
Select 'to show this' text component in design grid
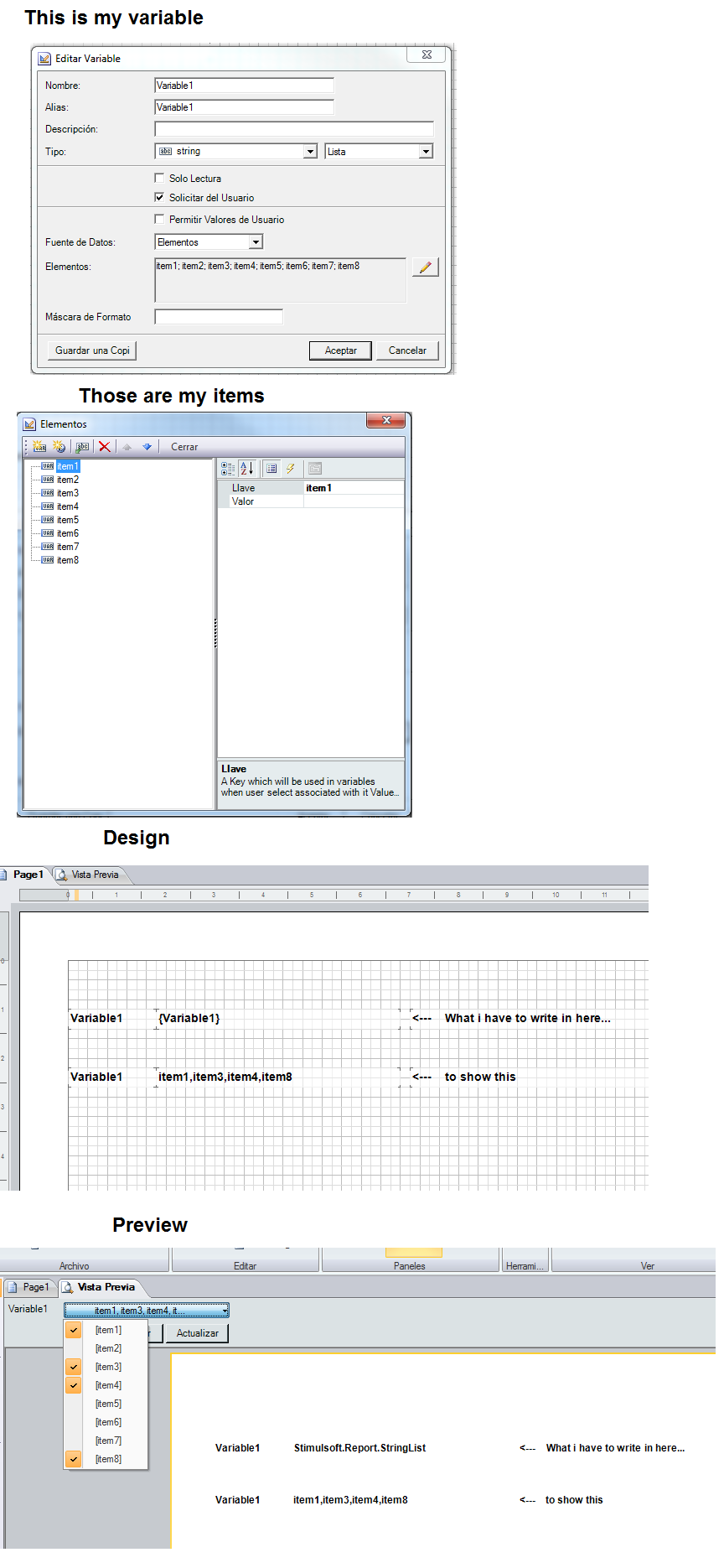tap(480, 1077)
